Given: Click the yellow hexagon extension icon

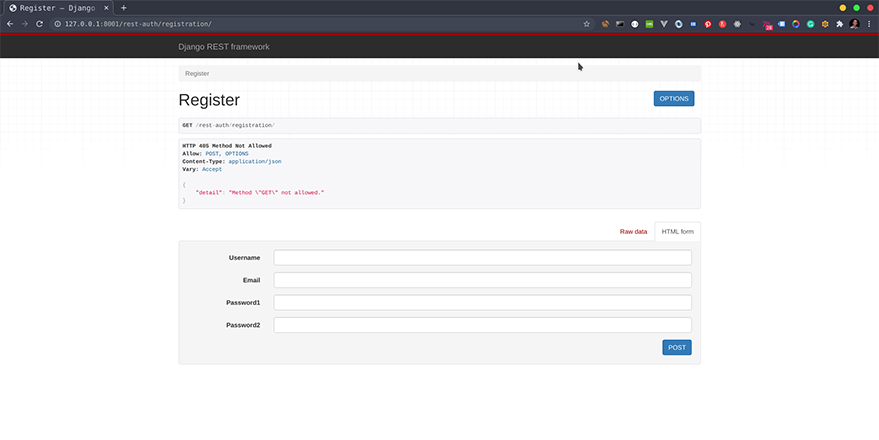Looking at the screenshot, I should pos(825,24).
